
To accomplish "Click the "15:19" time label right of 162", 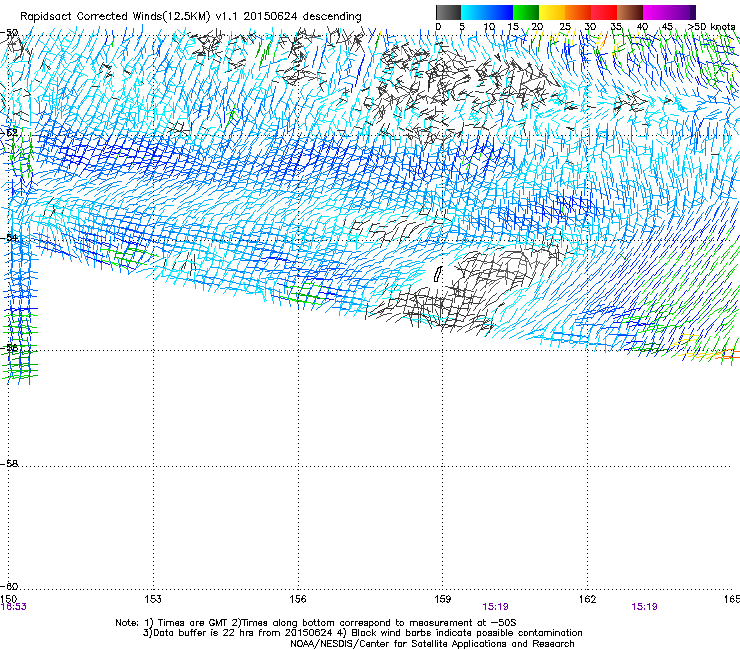I will 644,607.
